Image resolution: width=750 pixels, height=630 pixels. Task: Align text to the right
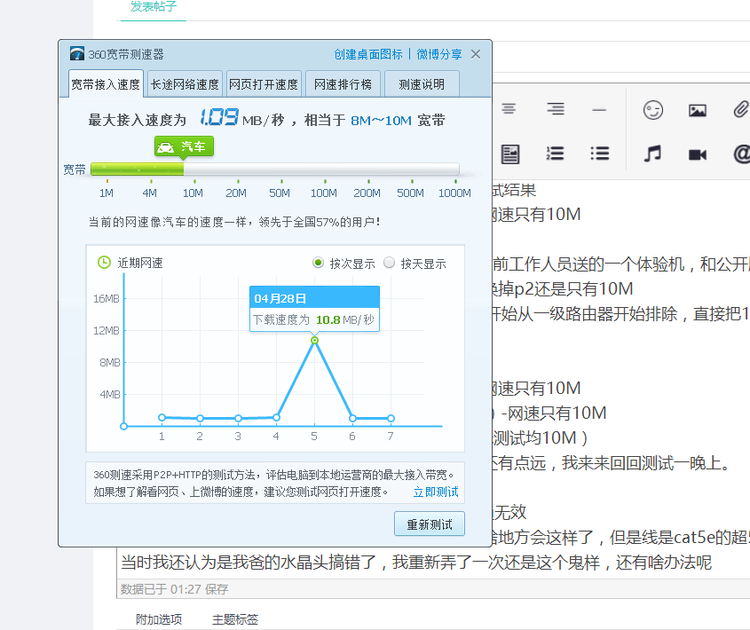(x=555, y=108)
